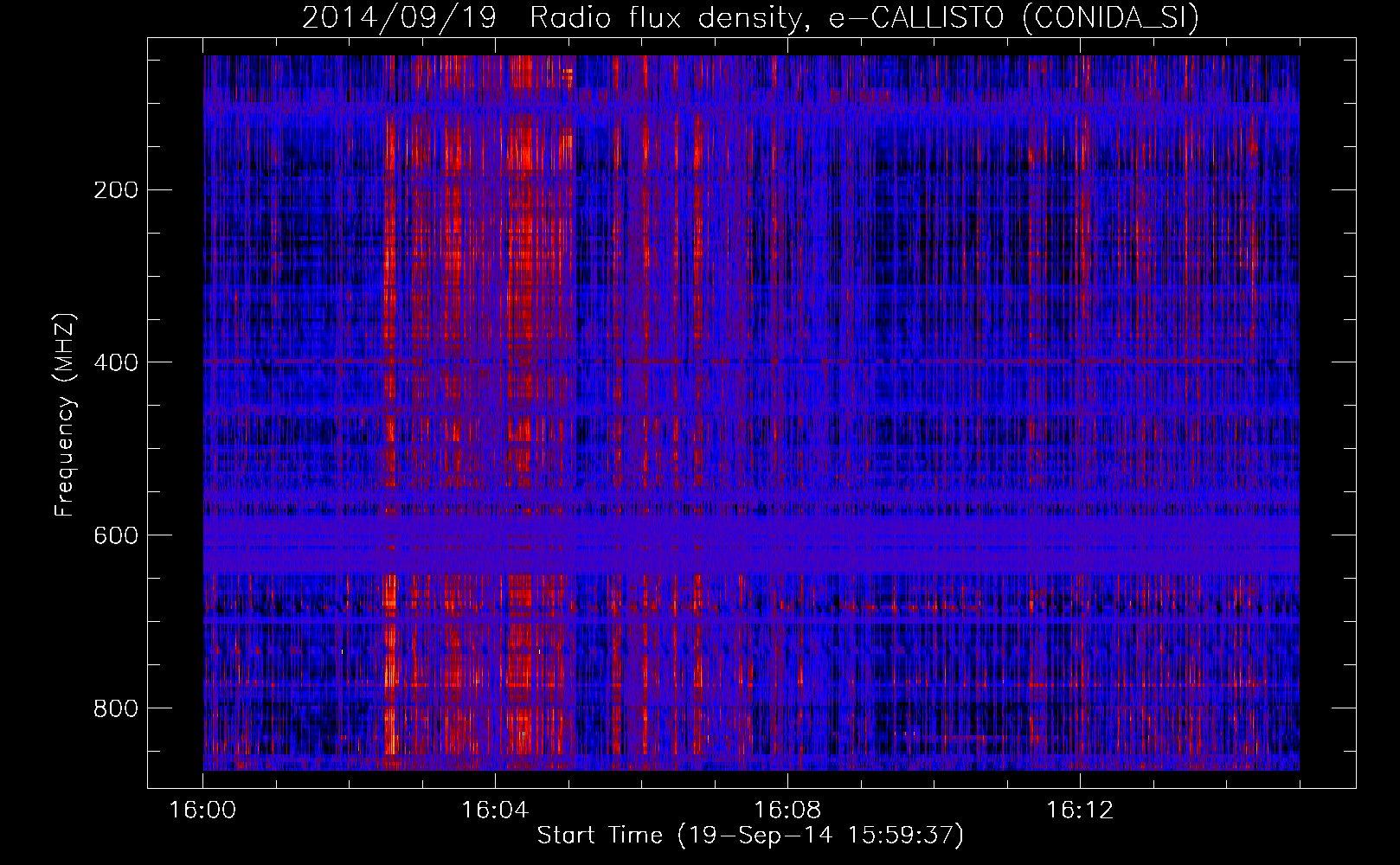Select the 'e-CALLISTO (CONIDA_SI)' title text
Image resolution: width=1400 pixels, height=865 pixels.
click(x=1013, y=18)
